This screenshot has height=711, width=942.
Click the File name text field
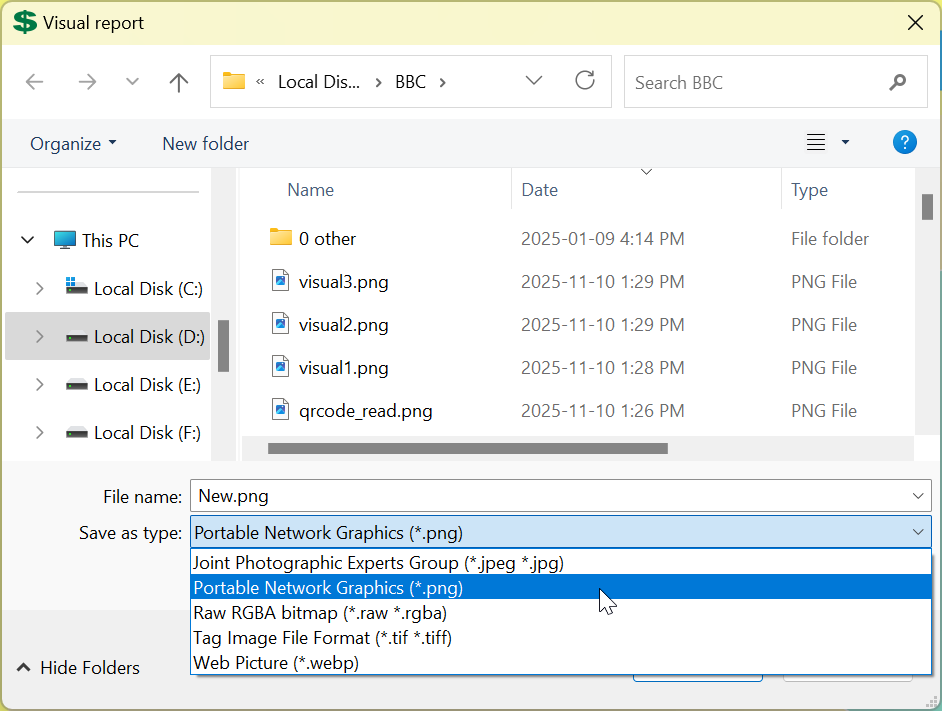click(550, 495)
